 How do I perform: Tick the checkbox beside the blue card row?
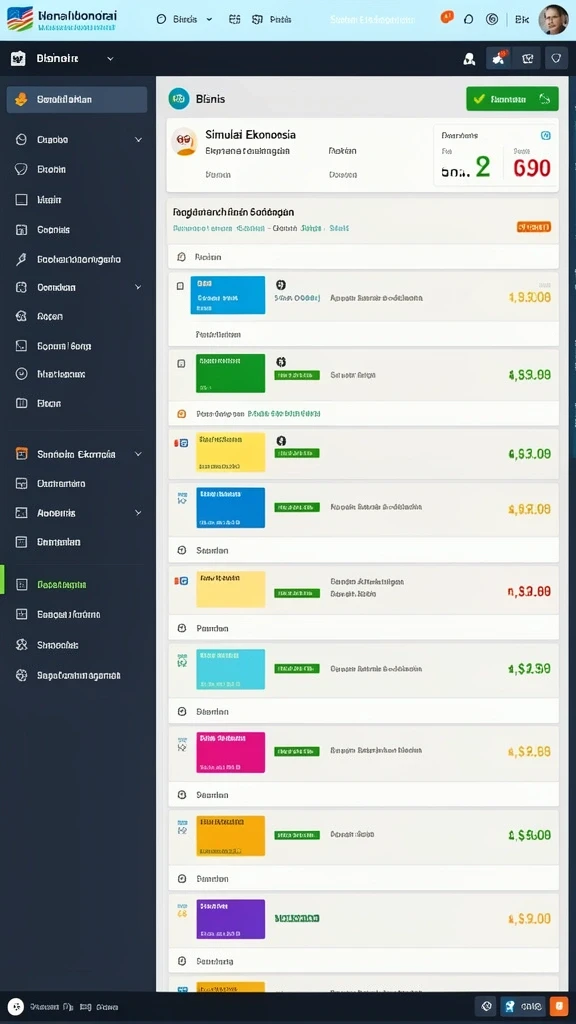click(180, 286)
